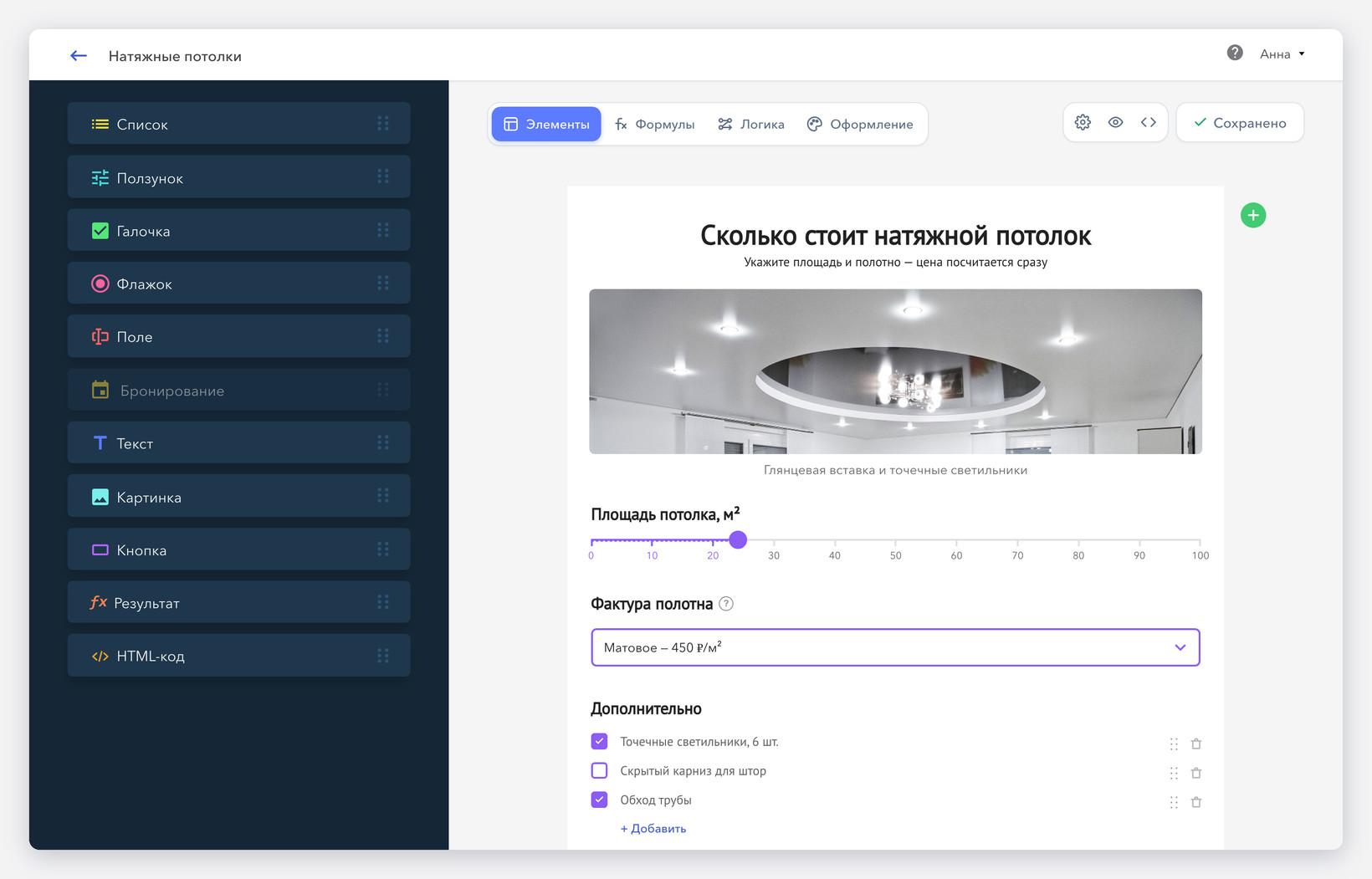1372x879 pixels.
Task: Select the Картинка image element
Action: [238, 496]
